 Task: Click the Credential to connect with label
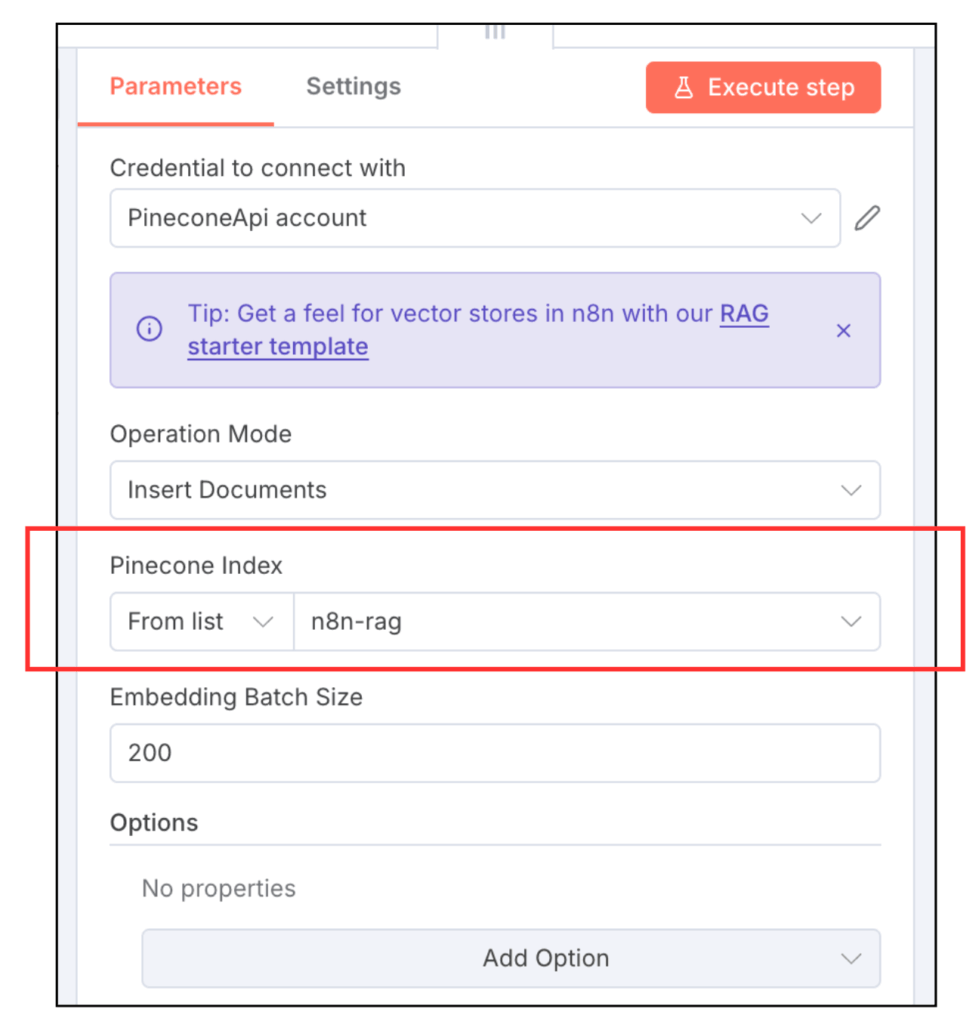click(257, 168)
